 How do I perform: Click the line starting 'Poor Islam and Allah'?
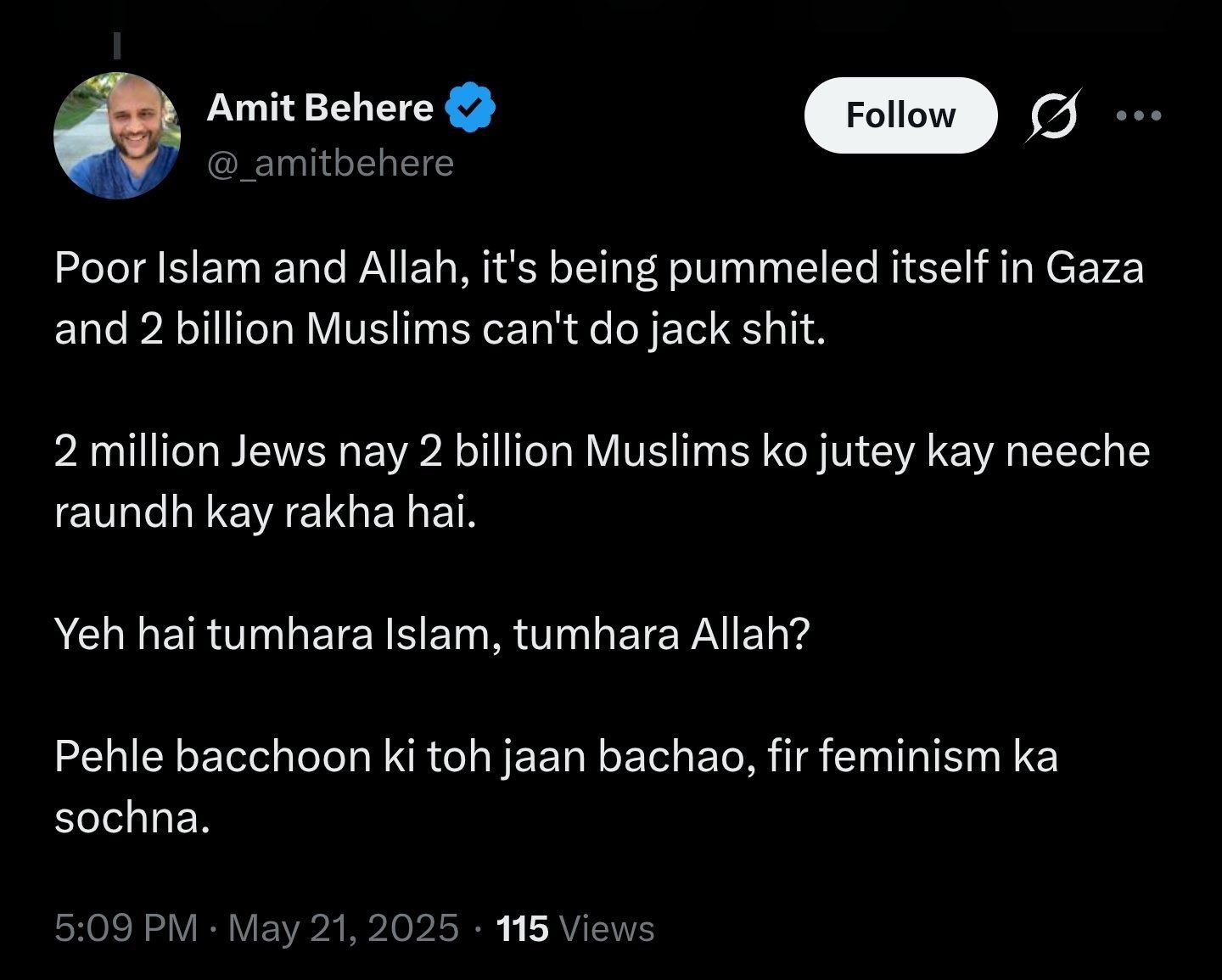(x=599, y=268)
